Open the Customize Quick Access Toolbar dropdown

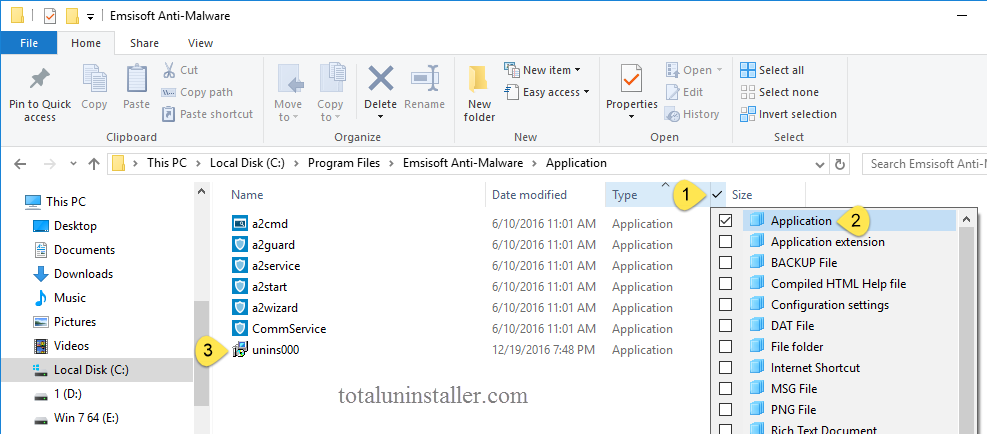click(x=90, y=16)
